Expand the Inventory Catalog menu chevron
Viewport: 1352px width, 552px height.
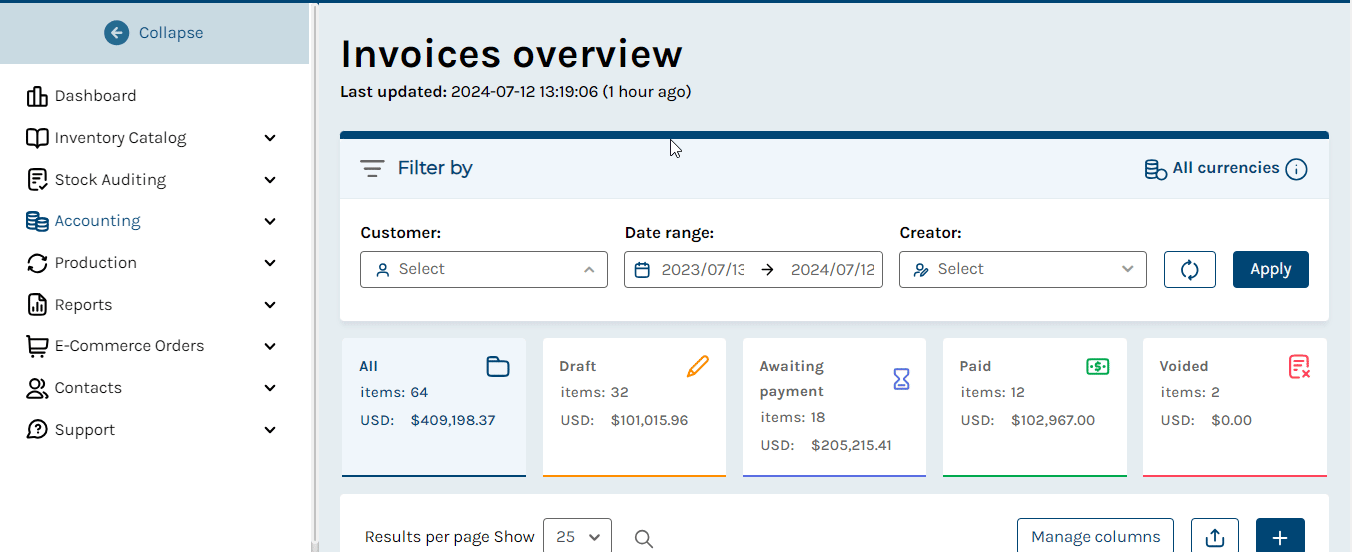(270, 138)
